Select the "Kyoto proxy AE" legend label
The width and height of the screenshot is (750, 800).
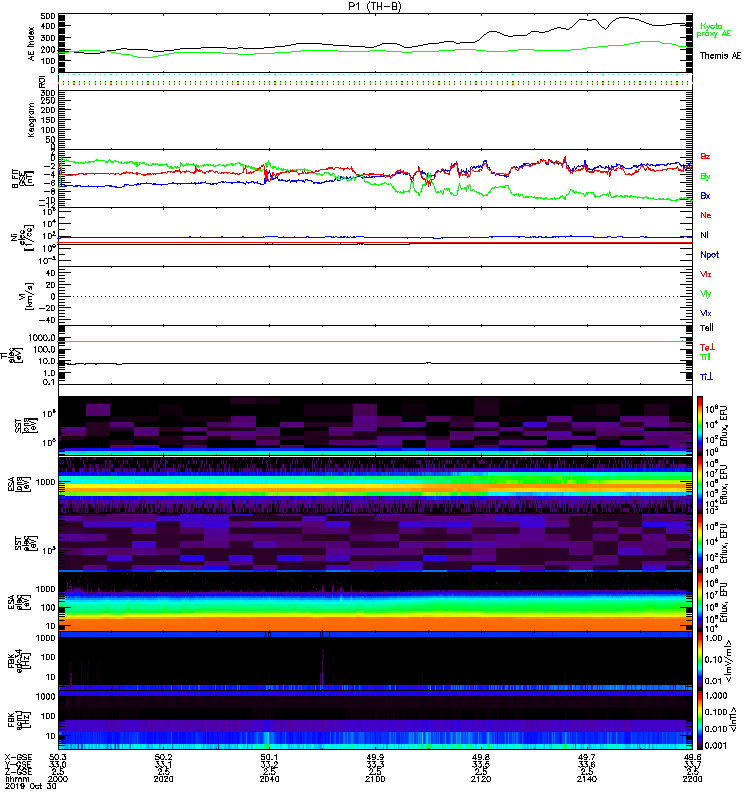coord(714,30)
